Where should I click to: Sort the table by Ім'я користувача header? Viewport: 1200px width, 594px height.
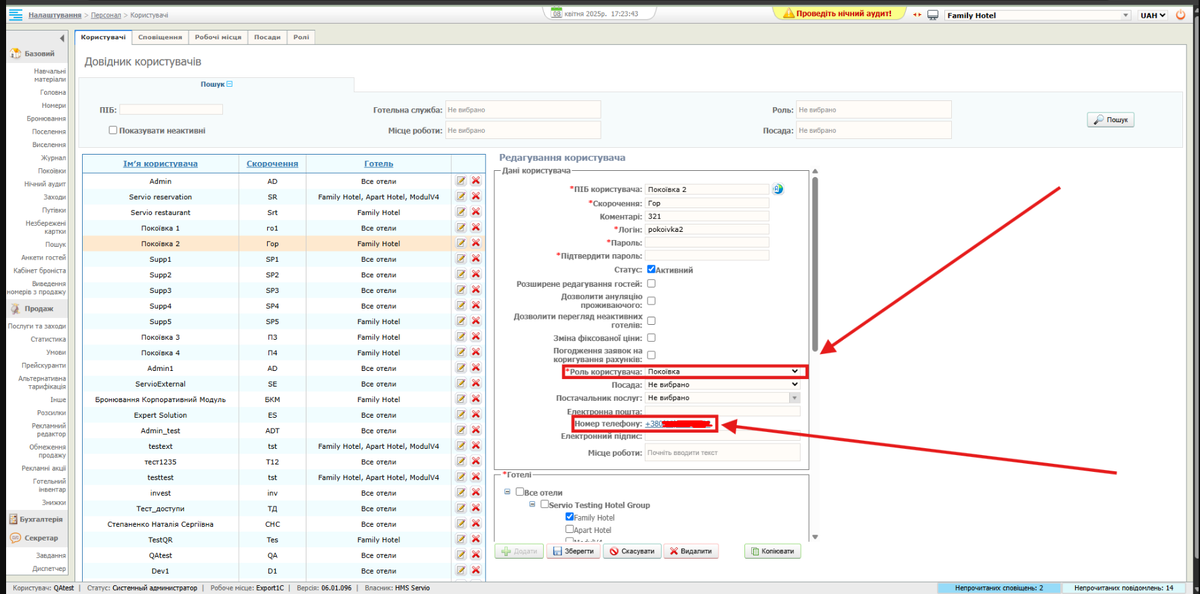coord(160,164)
